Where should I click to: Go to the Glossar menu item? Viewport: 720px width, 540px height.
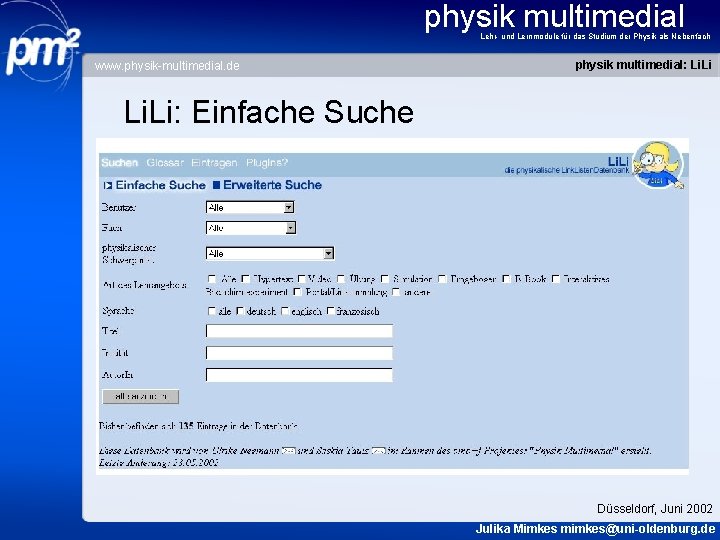click(x=165, y=163)
